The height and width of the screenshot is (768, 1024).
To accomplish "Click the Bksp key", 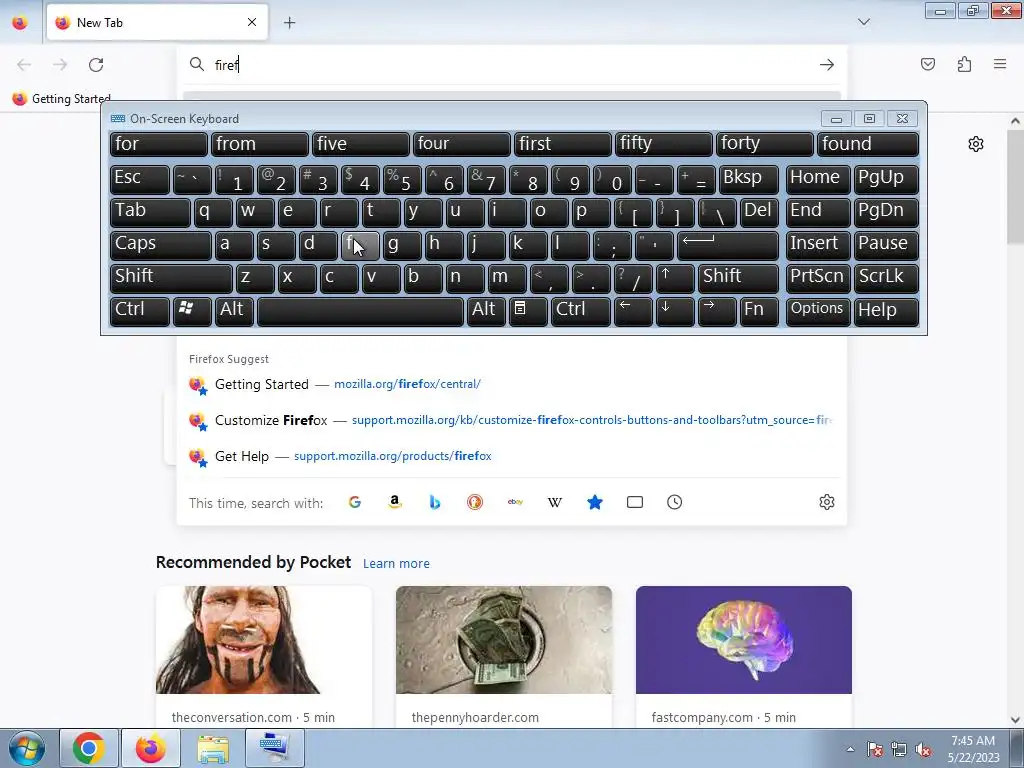I will point(748,179).
